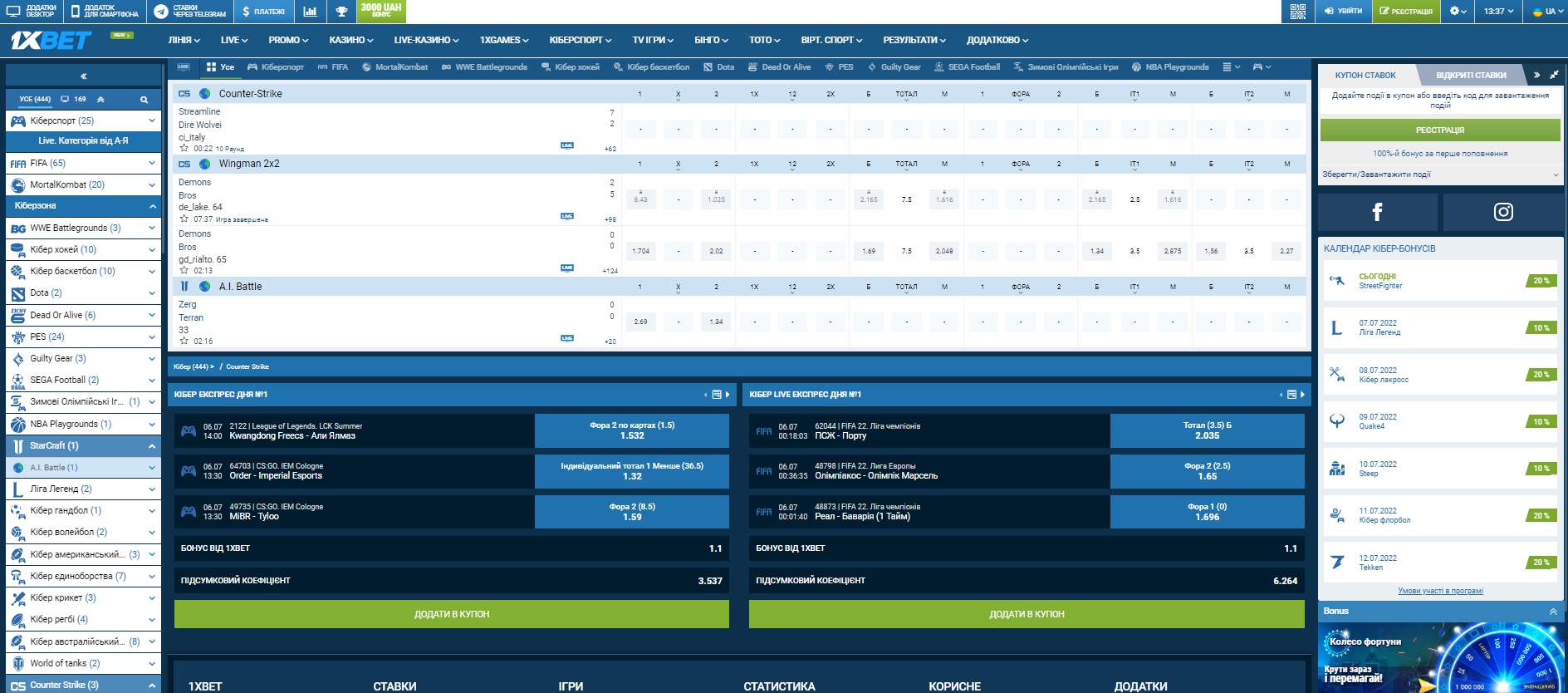Open the Facebook social icon
Viewport: 1568px width, 693px height.
tap(1377, 212)
